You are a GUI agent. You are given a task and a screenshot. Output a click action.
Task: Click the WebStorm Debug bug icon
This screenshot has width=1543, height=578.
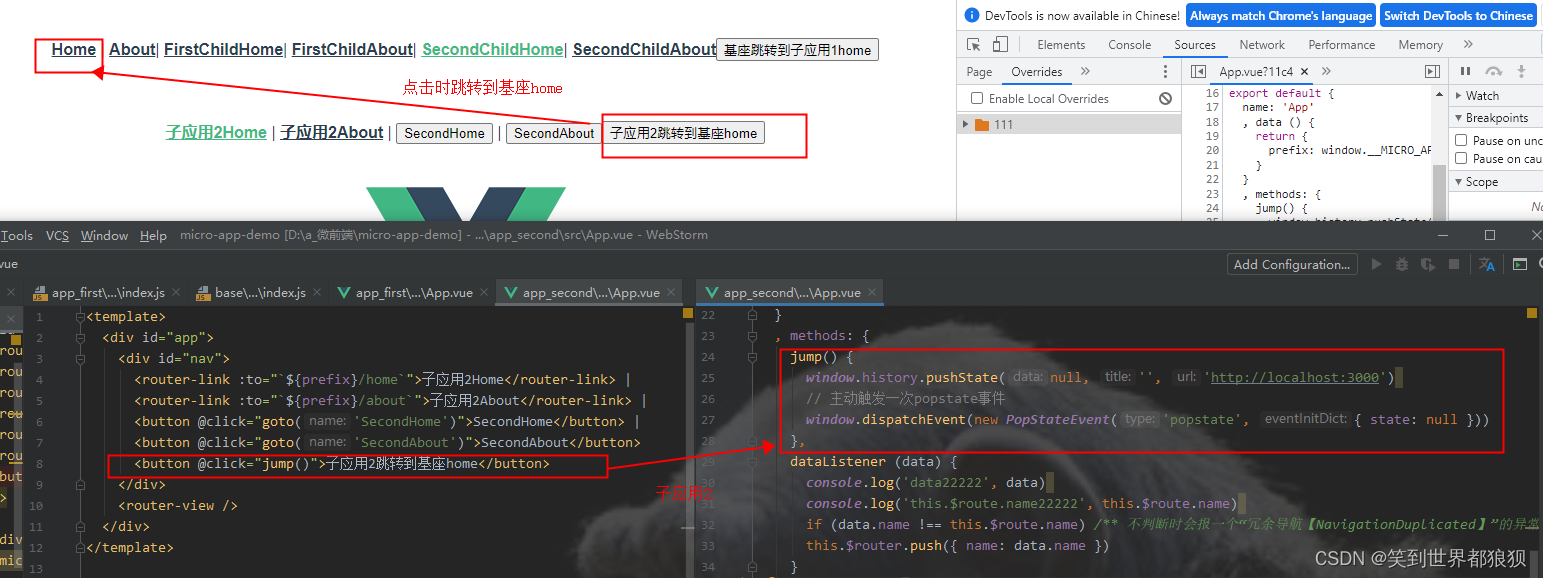(x=1402, y=264)
